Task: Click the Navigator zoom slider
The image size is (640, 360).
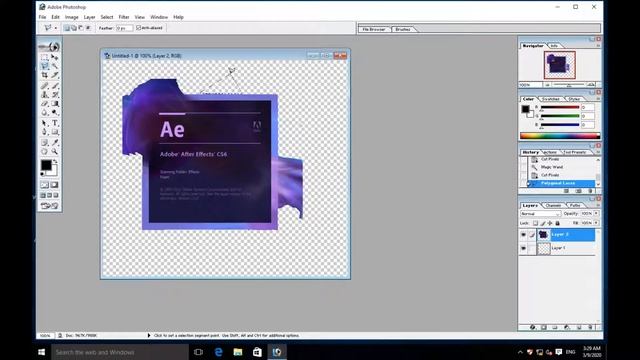Action: click(x=569, y=85)
